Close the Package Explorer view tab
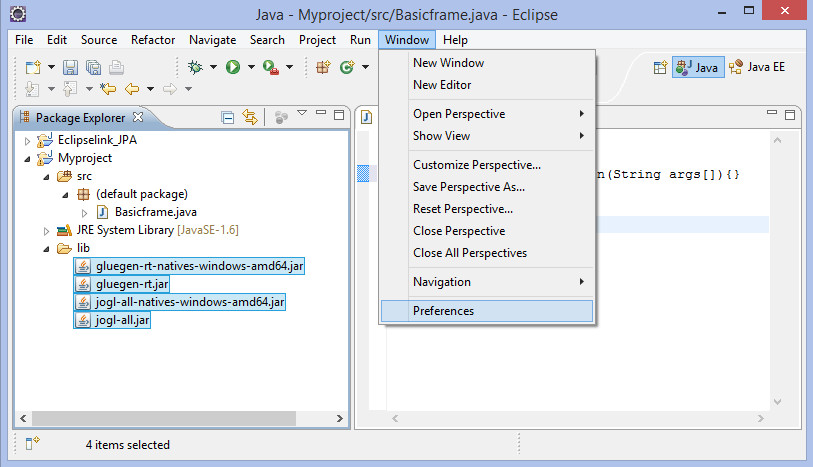 (x=138, y=117)
